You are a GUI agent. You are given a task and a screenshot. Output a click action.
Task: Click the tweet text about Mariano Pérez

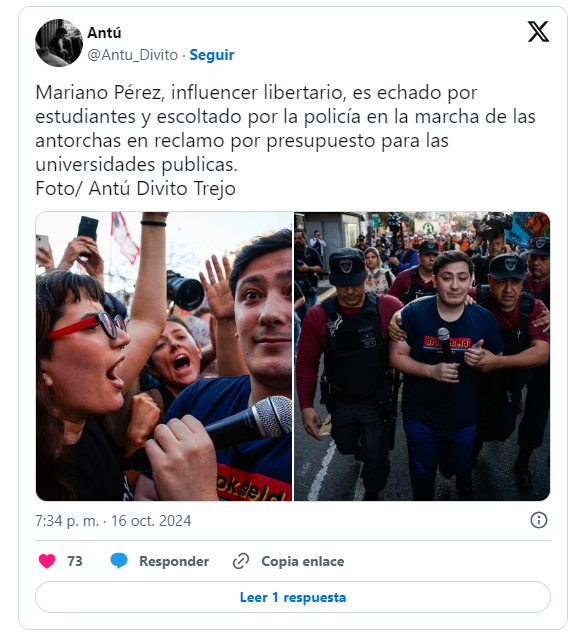[285, 128]
